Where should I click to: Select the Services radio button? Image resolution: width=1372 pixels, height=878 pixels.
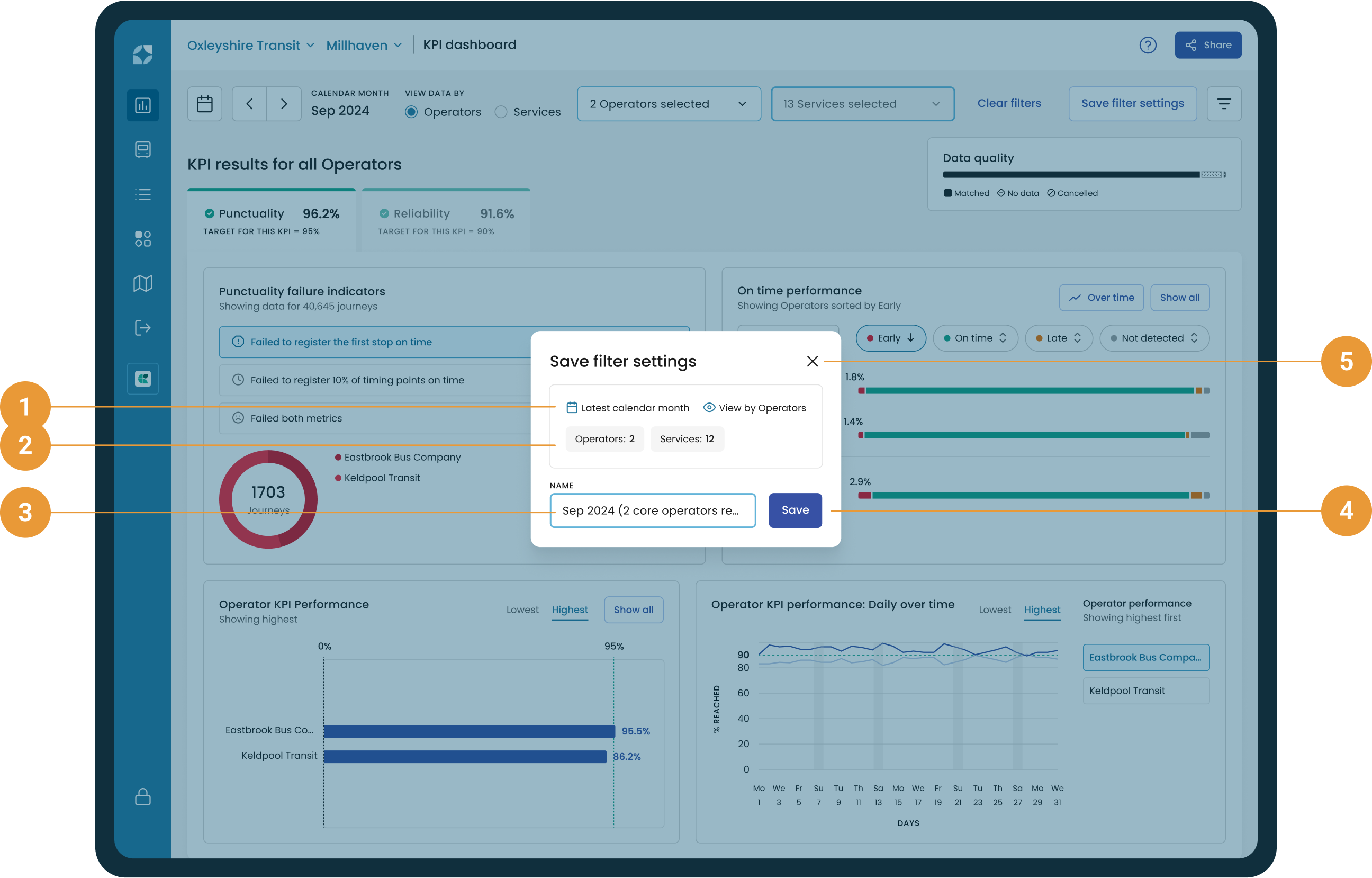(501, 112)
